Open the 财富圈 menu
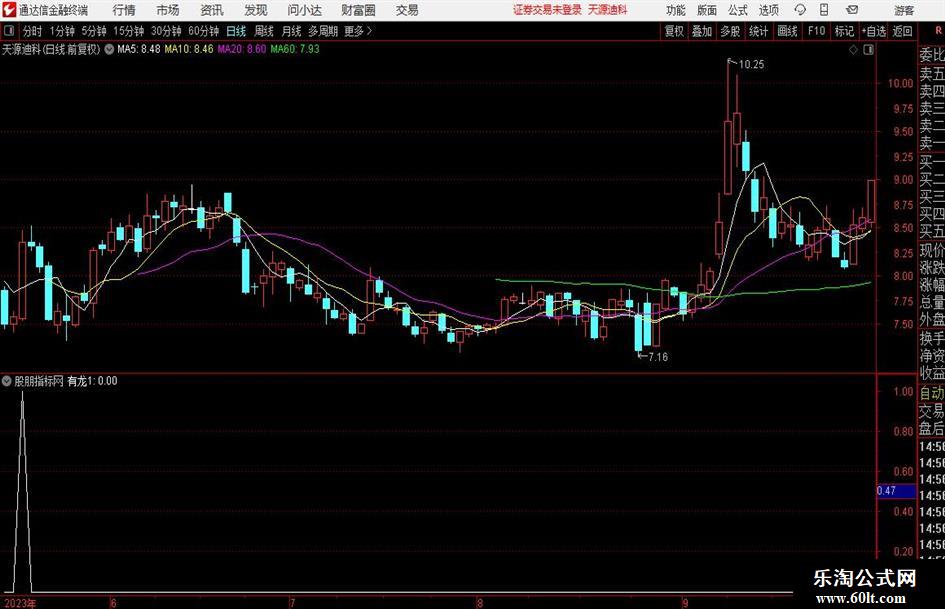 coord(358,10)
